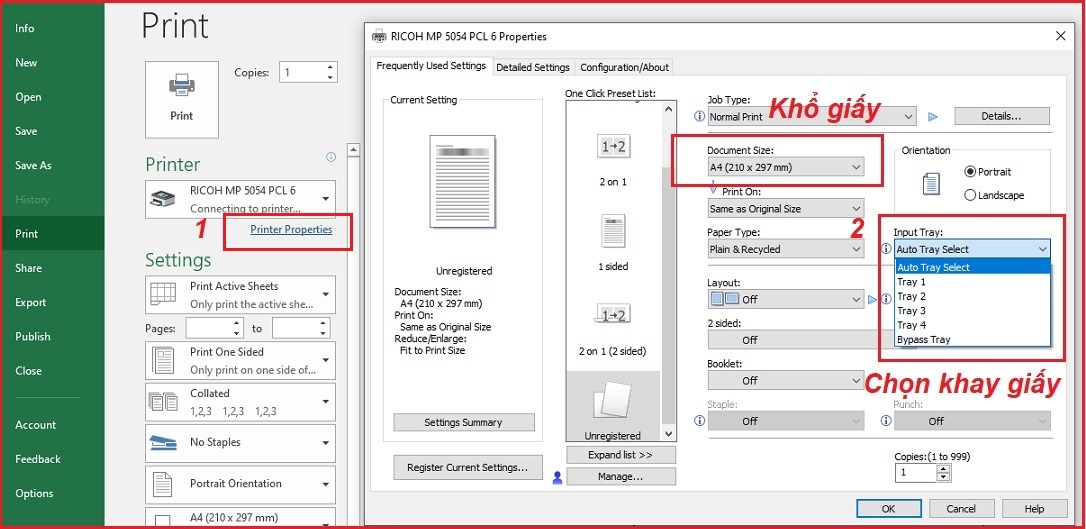Click the Pages from input field

(208, 328)
